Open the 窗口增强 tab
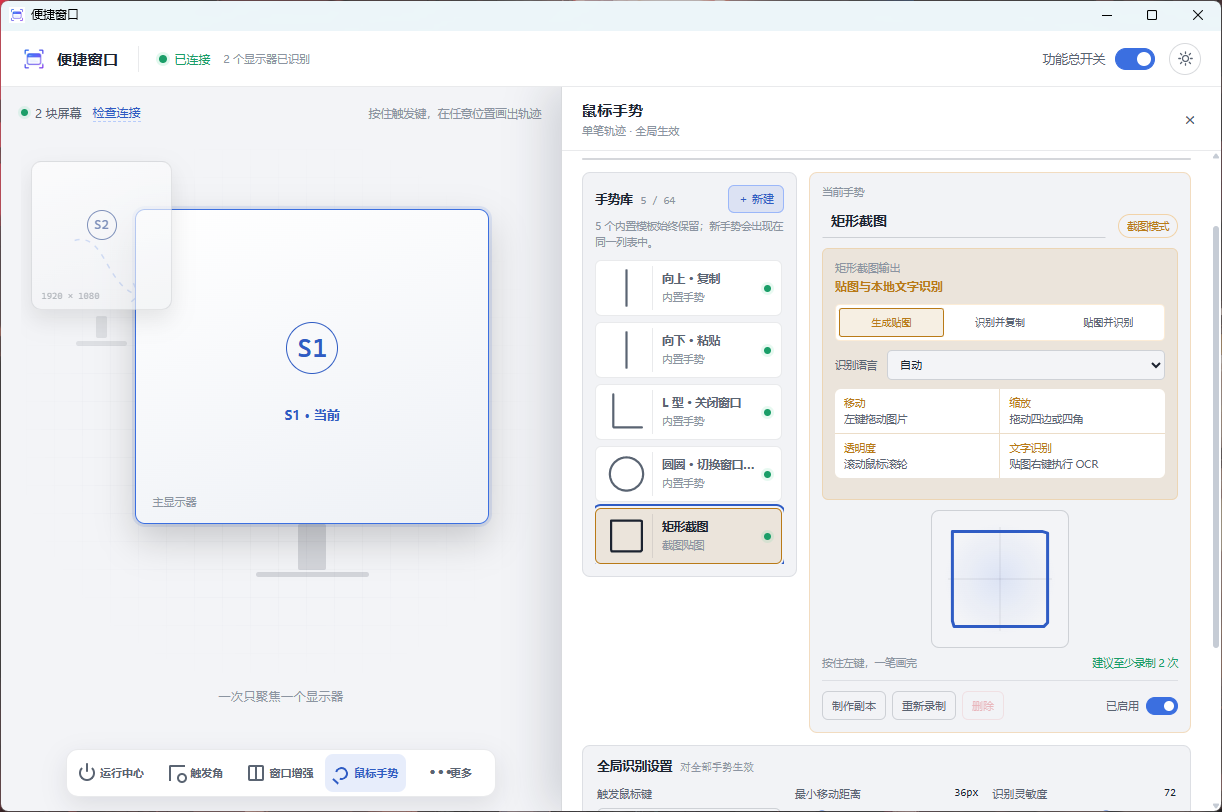 281,773
